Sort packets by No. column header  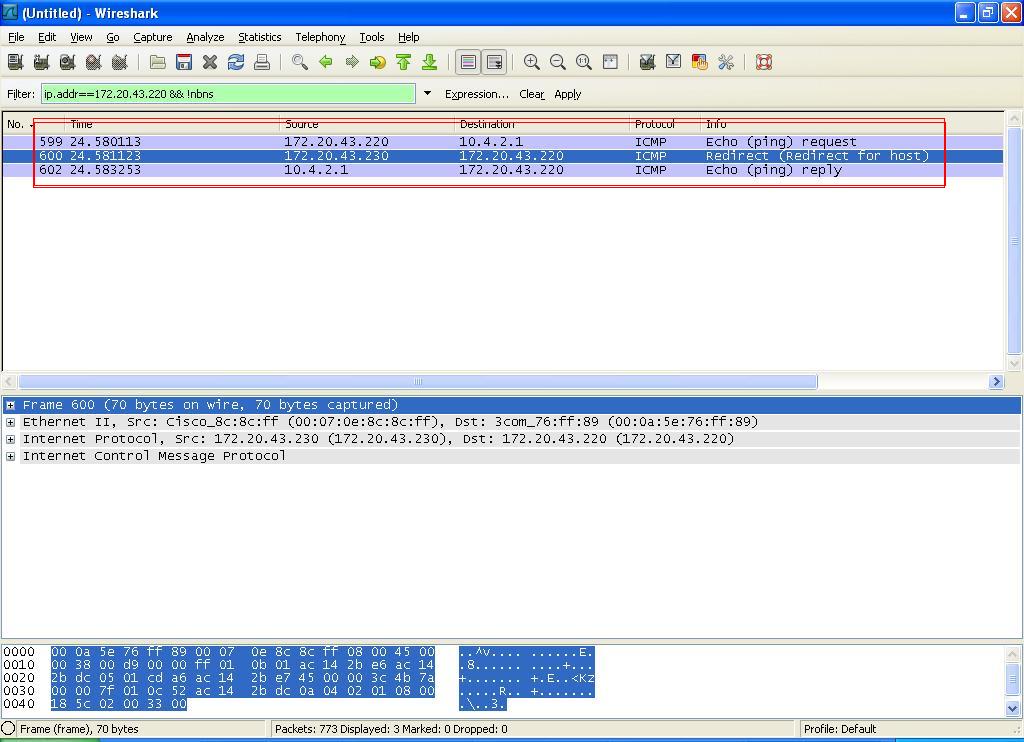[x=33, y=124]
